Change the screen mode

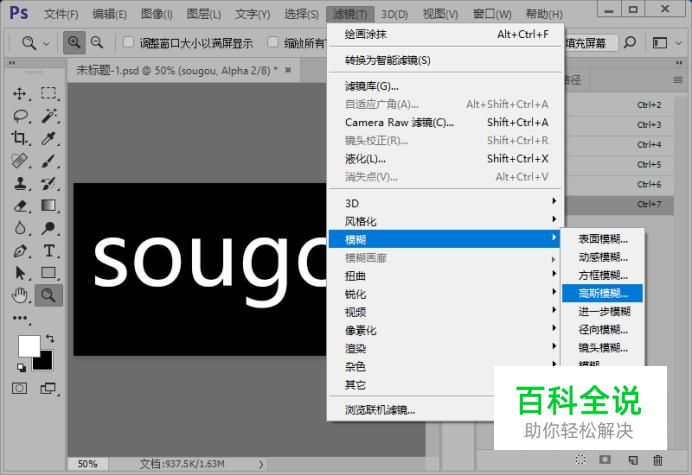(x=49, y=388)
